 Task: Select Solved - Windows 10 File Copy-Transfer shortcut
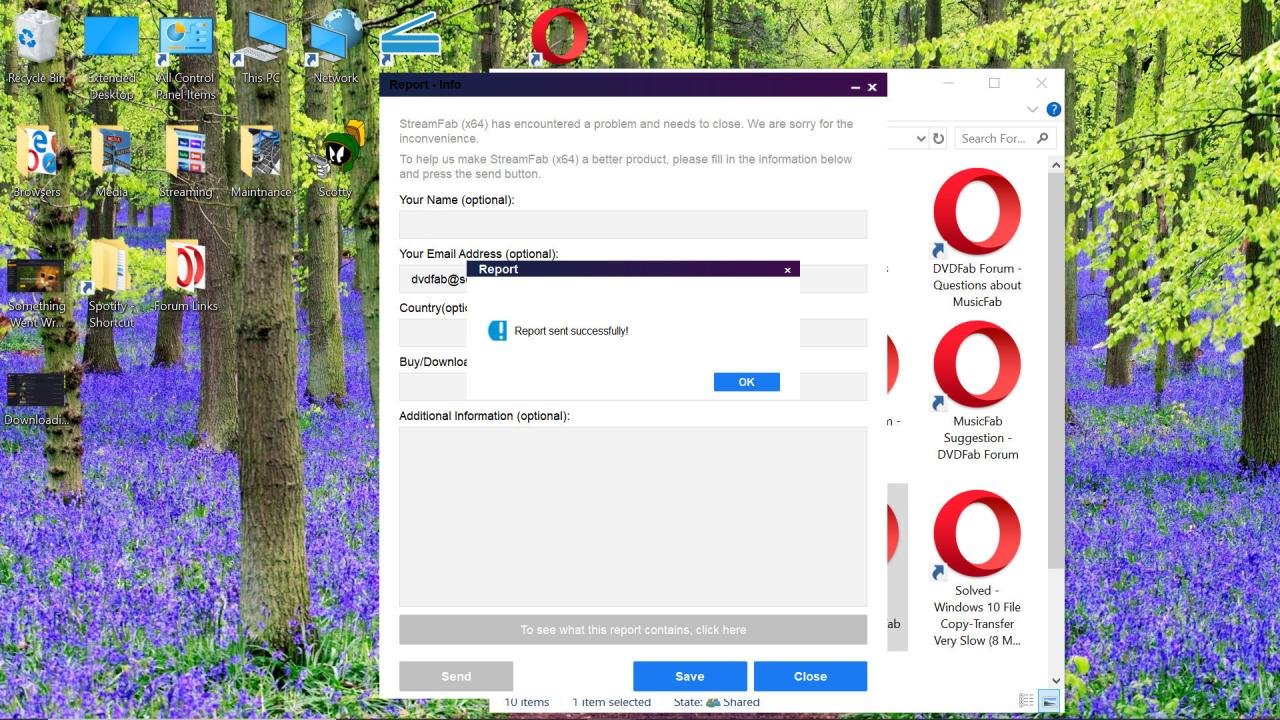click(x=977, y=569)
